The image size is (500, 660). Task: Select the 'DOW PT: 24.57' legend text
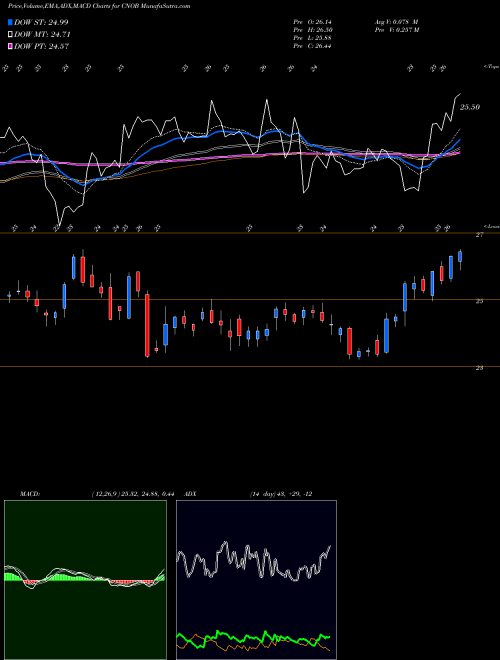(x=42, y=46)
